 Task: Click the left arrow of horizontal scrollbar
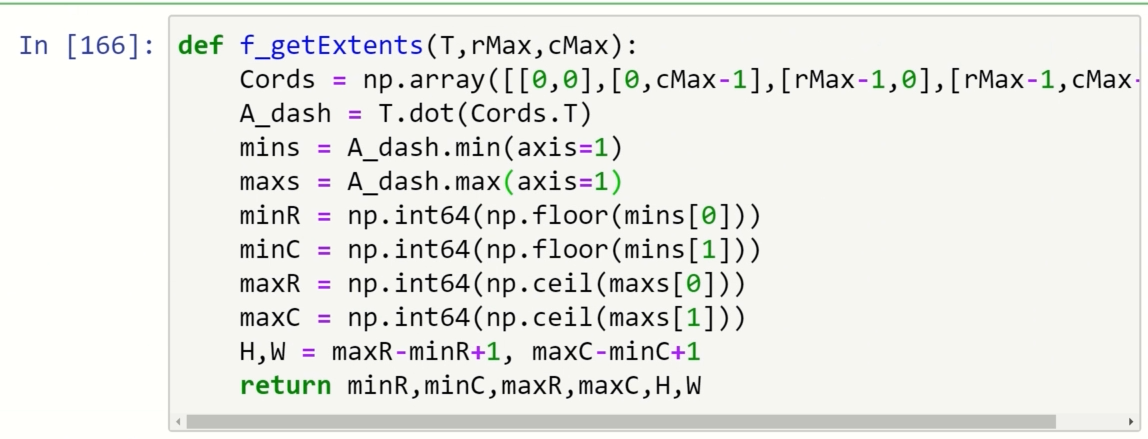point(178,422)
